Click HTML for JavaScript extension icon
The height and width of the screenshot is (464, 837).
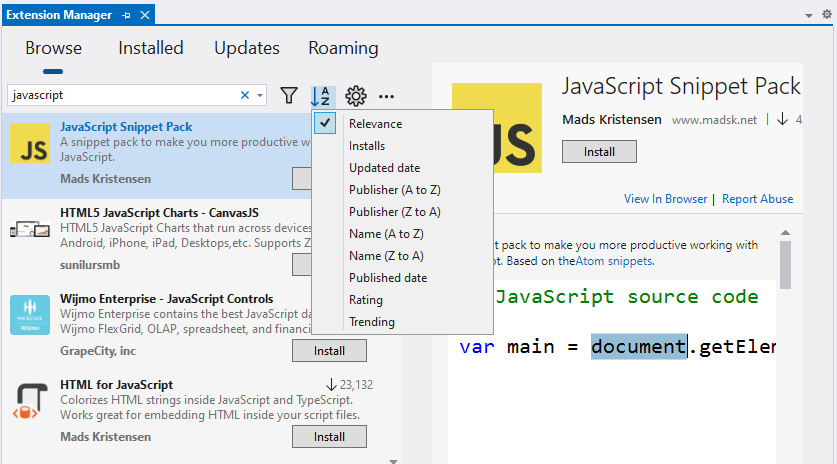click(x=28, y=401)
